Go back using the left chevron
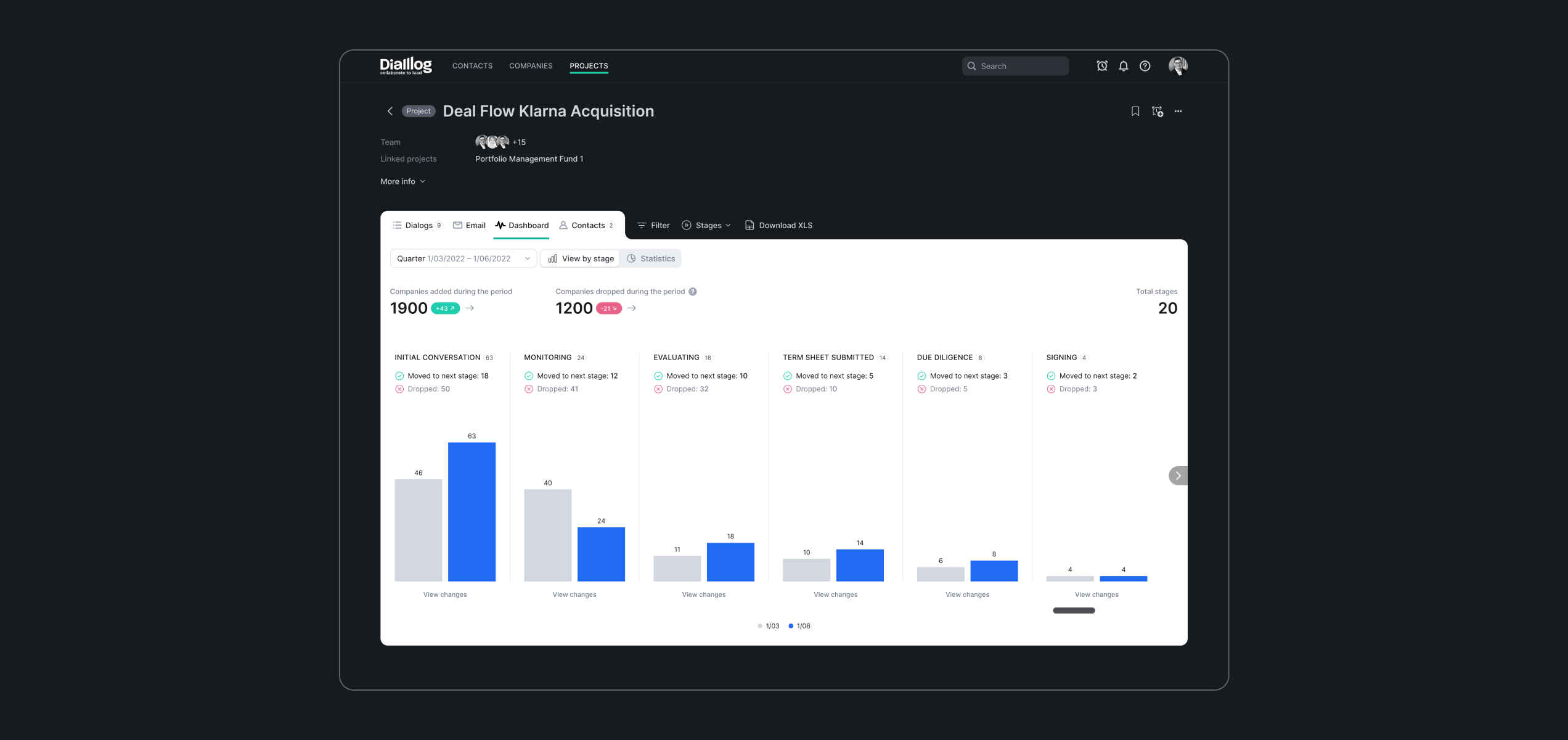1568x740 pixels. click(390, 111)
